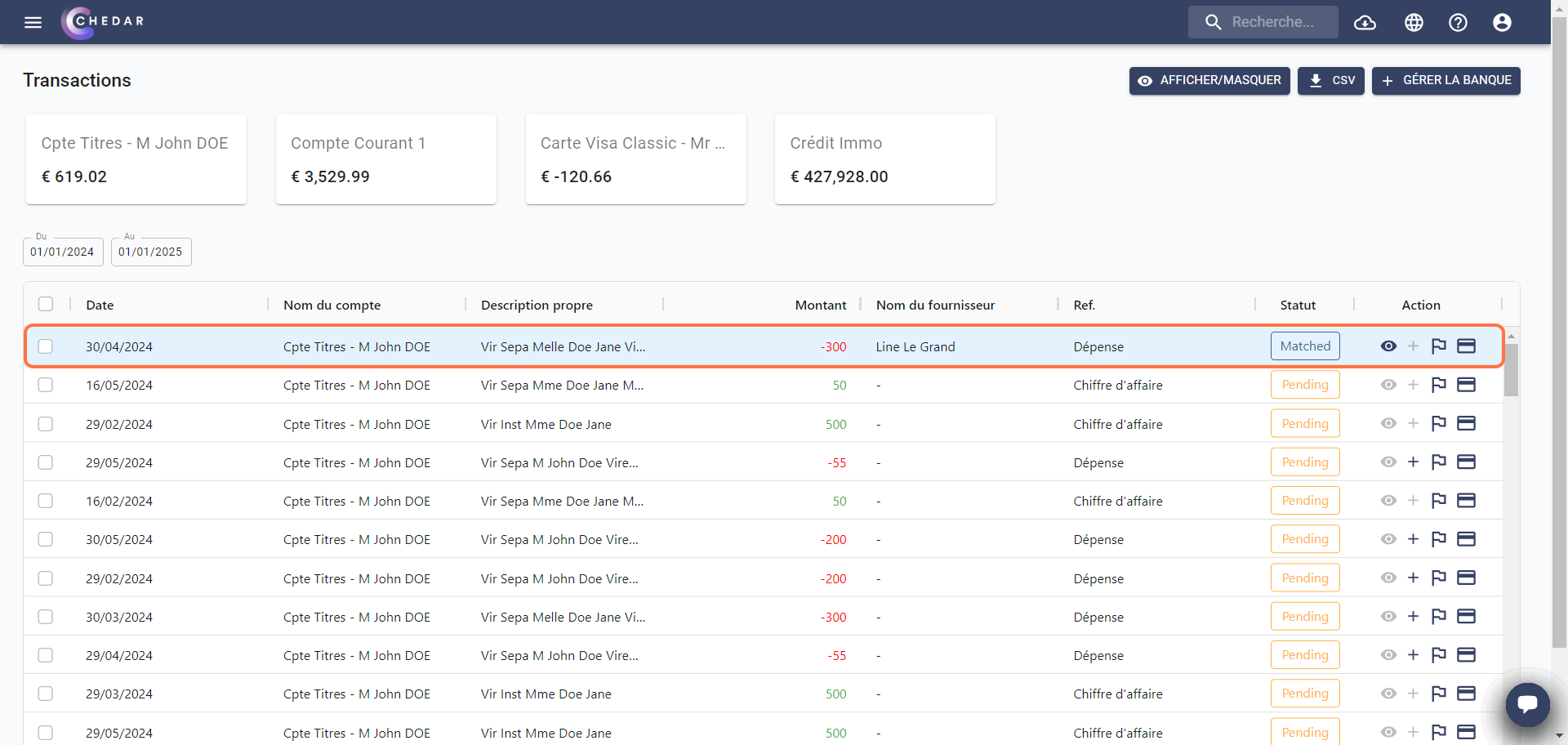Click the Chedar logo
This screenshot has height=745, width=1568.
click(103, 22)
